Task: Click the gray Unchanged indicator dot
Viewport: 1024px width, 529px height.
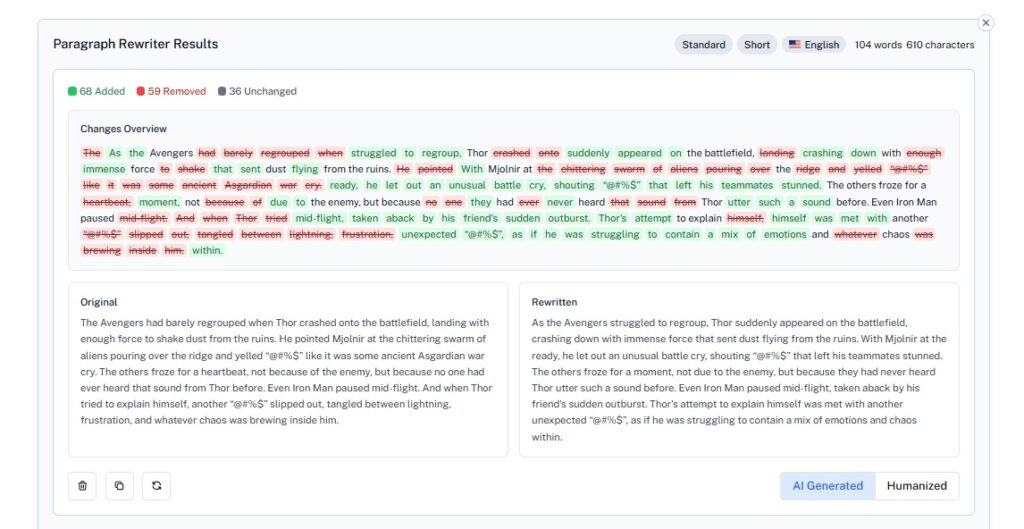Action: pyautogui.click(x=221, y=91)
